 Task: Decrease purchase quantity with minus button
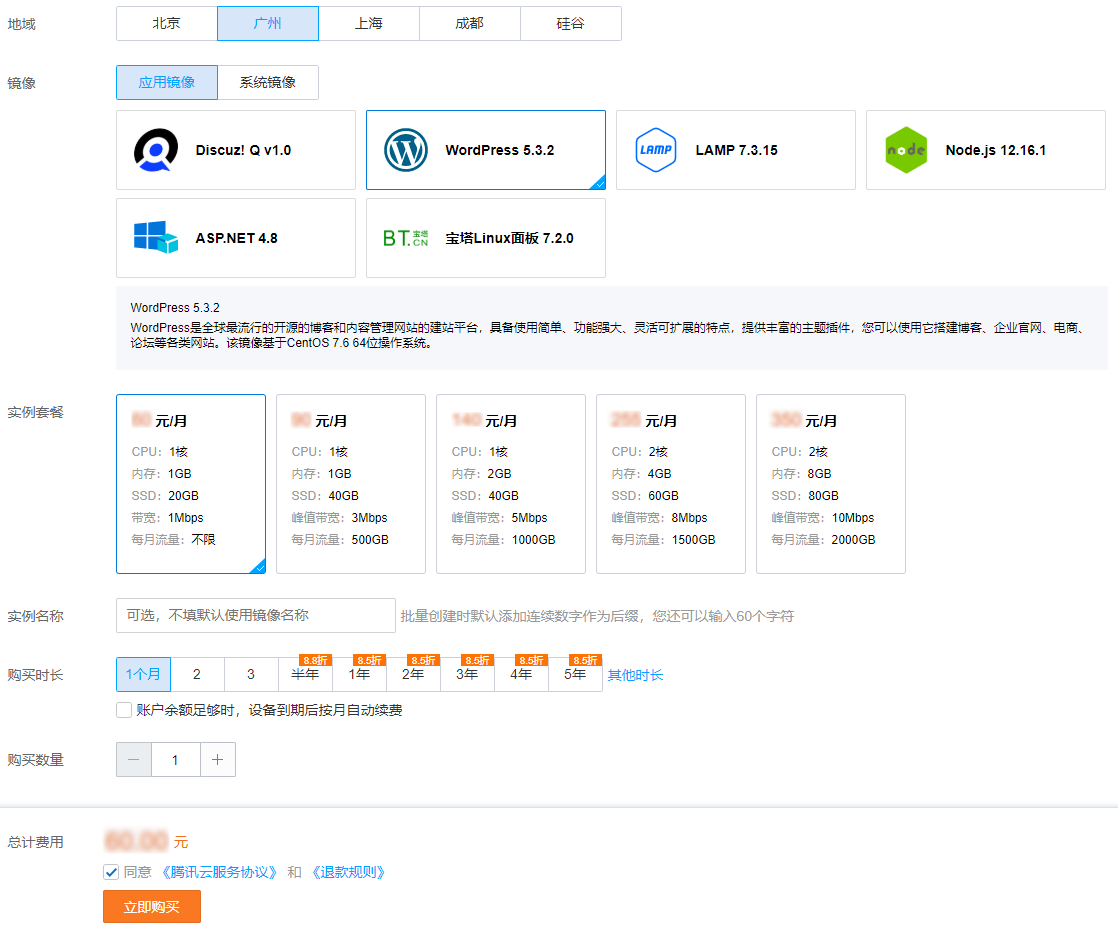pyautogui.click(x=133, y=759)
